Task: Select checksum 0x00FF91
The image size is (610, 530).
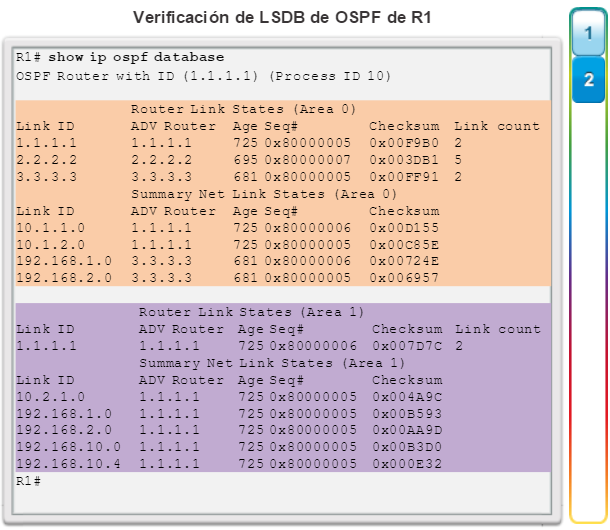Action: click(x=404, y=177)
